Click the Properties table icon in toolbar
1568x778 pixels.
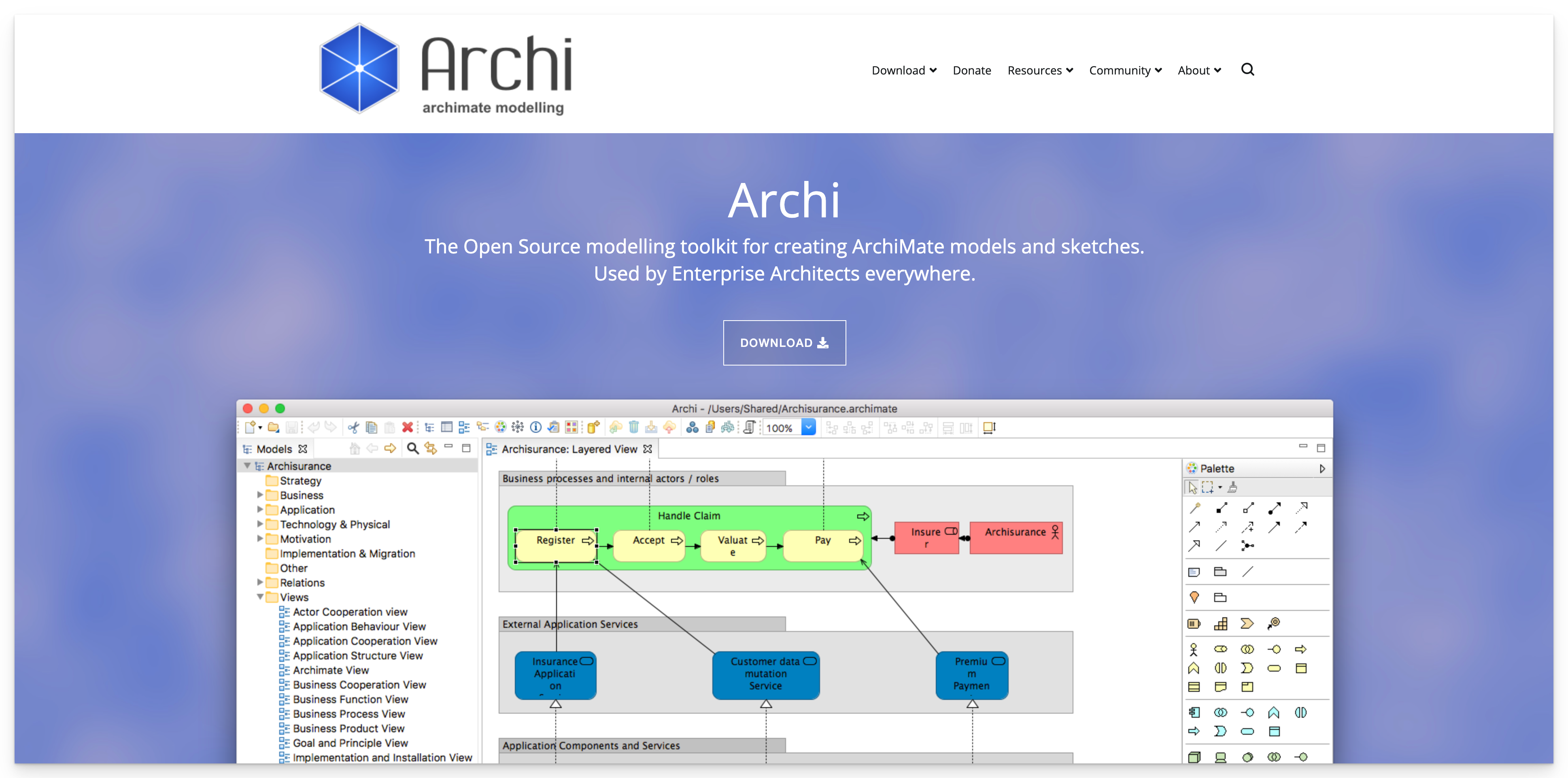(447, 427)
